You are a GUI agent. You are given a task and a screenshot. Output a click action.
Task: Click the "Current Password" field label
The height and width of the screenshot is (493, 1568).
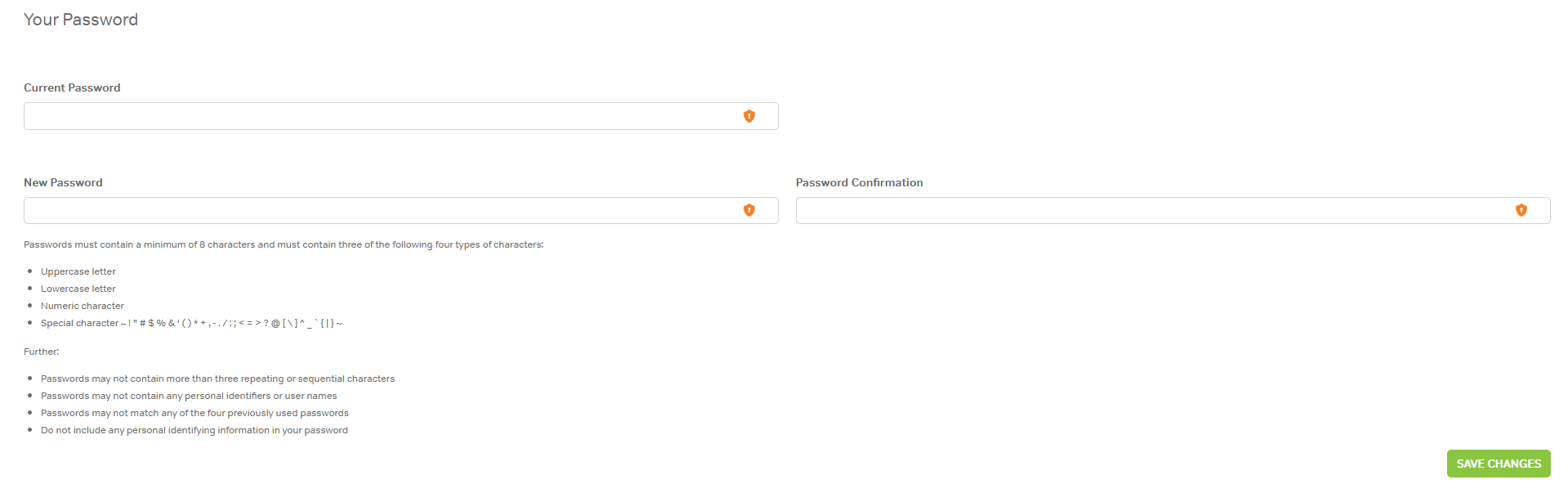click(72, 87)
